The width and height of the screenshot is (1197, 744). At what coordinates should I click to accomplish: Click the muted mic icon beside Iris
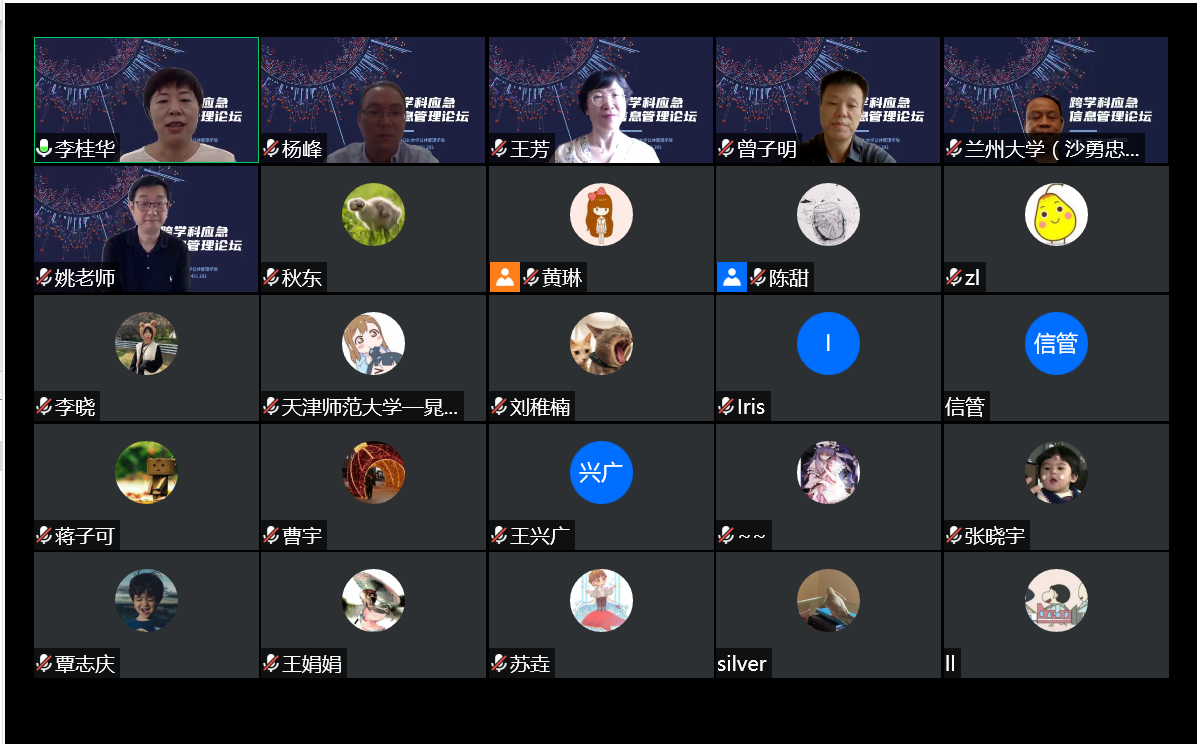point(726,406)
